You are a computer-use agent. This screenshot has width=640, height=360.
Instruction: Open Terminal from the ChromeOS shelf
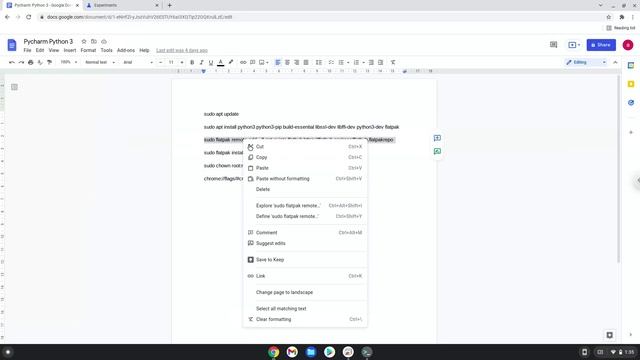pyautogui.click(x=367, y=352)
